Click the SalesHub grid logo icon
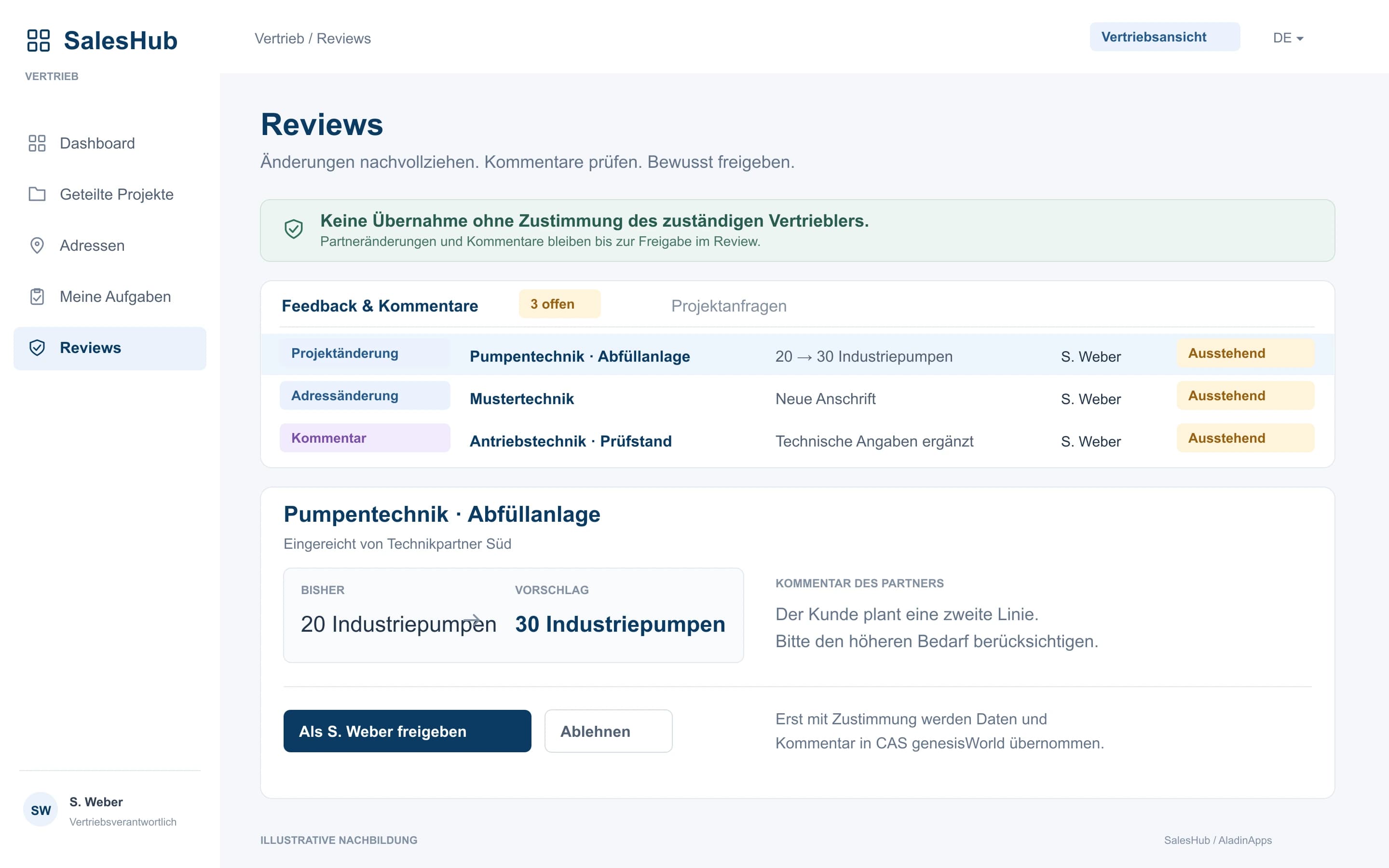1389x868 pixels. click(39, 41)
